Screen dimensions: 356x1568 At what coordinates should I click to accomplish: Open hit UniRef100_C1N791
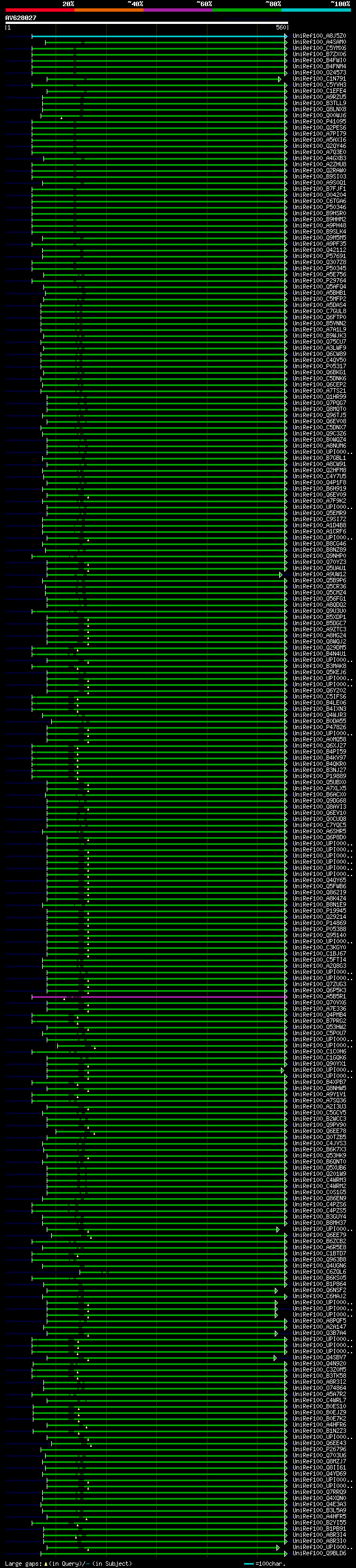click(319, 78)
